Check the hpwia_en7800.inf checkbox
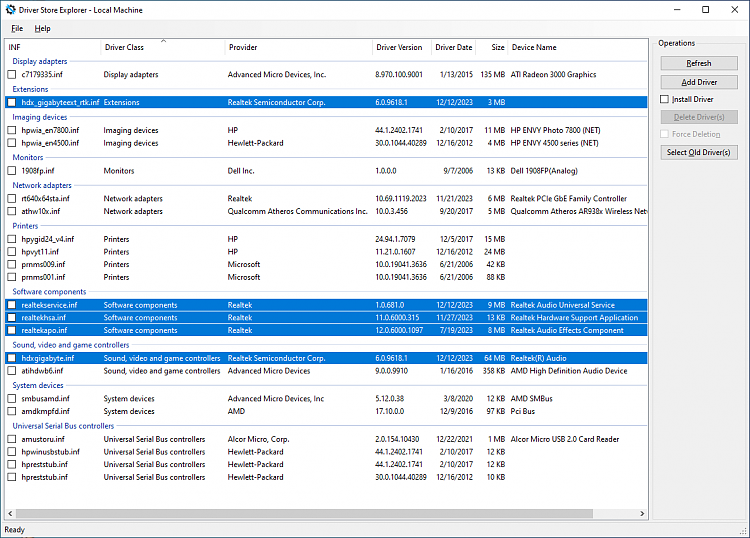The image size is (750, 538). tap(12, 130)
